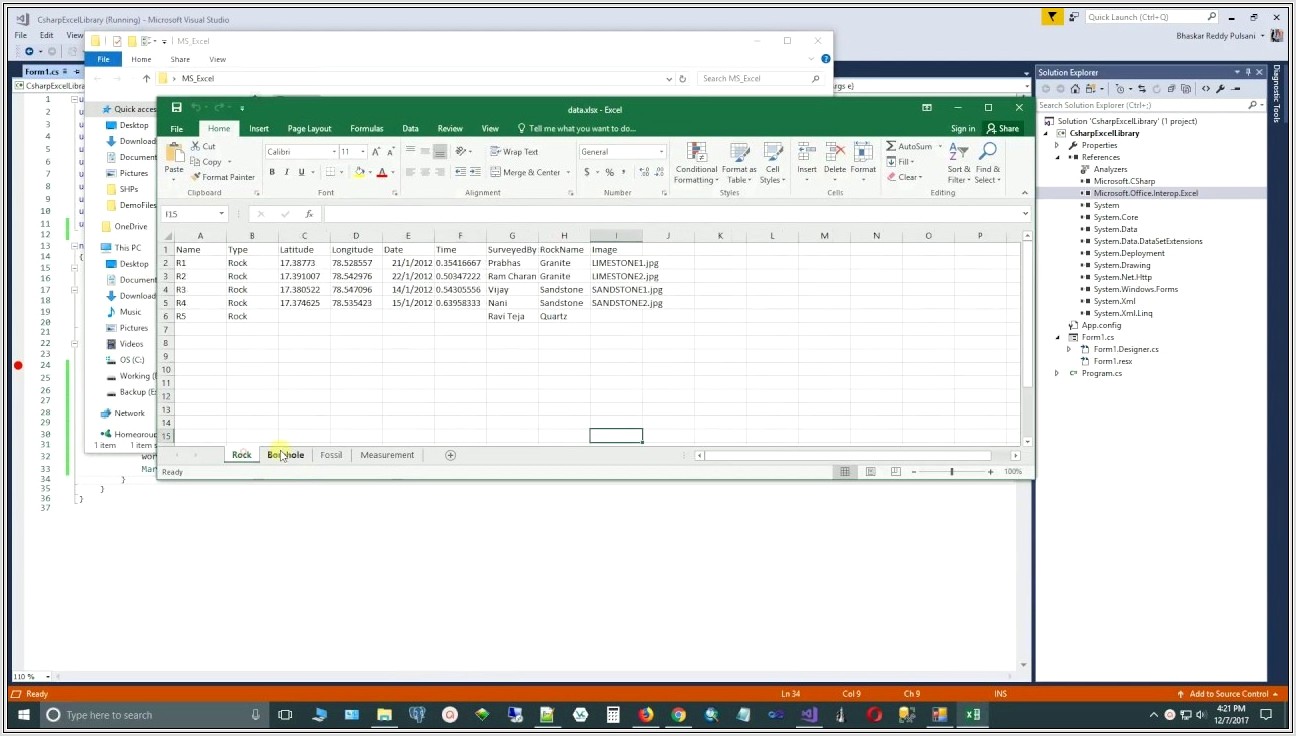
Task: Click AutoSum in Editing group
Action: (908, 146)
